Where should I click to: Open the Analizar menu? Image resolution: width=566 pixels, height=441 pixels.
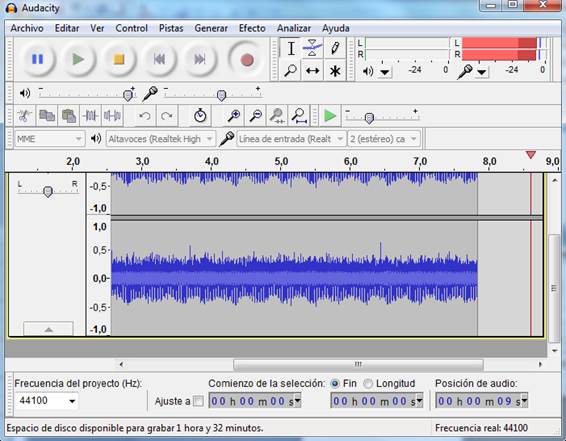point(293,28)
